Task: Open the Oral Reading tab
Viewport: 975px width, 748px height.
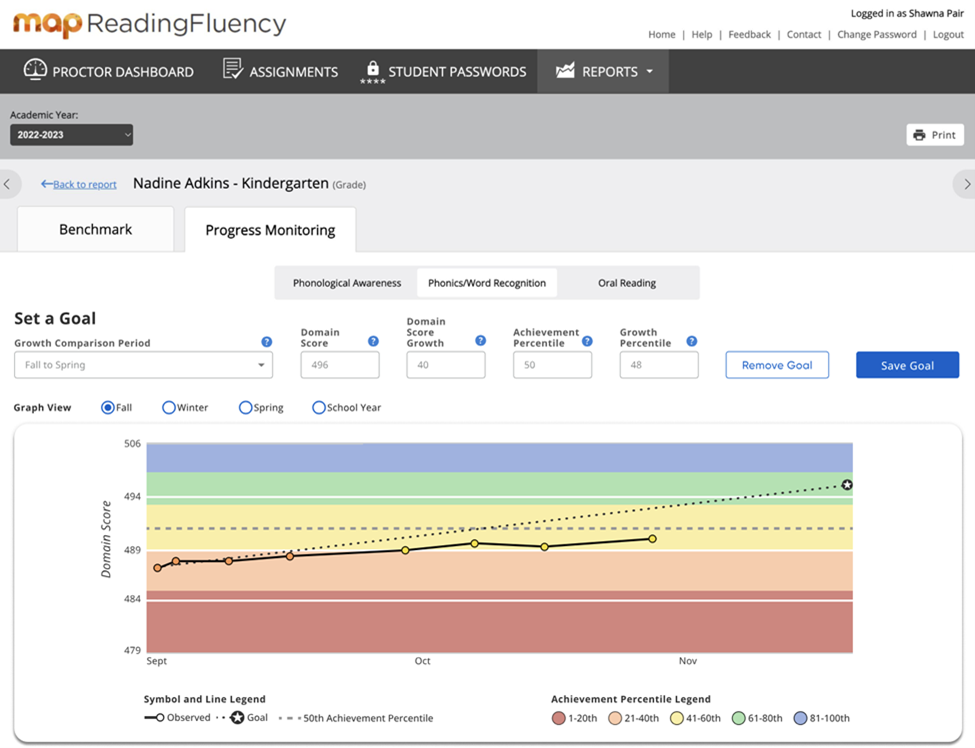Action: coord(628,283)
